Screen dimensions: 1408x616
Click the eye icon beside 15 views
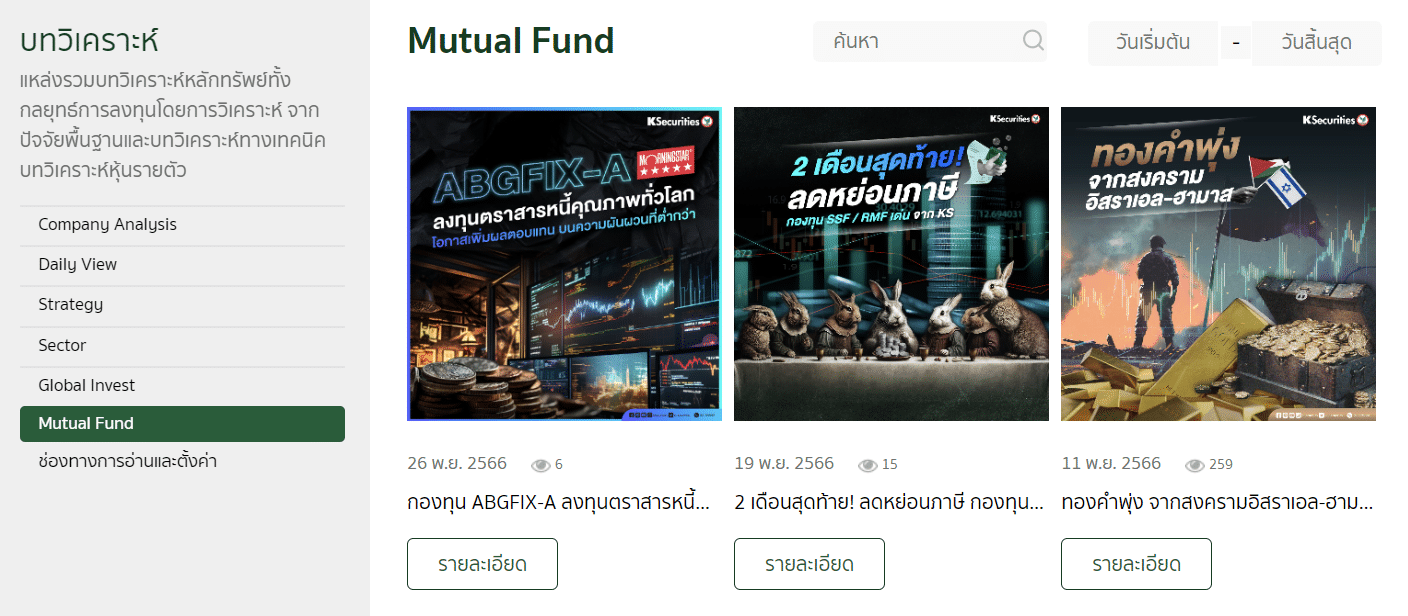coord(868,465)
